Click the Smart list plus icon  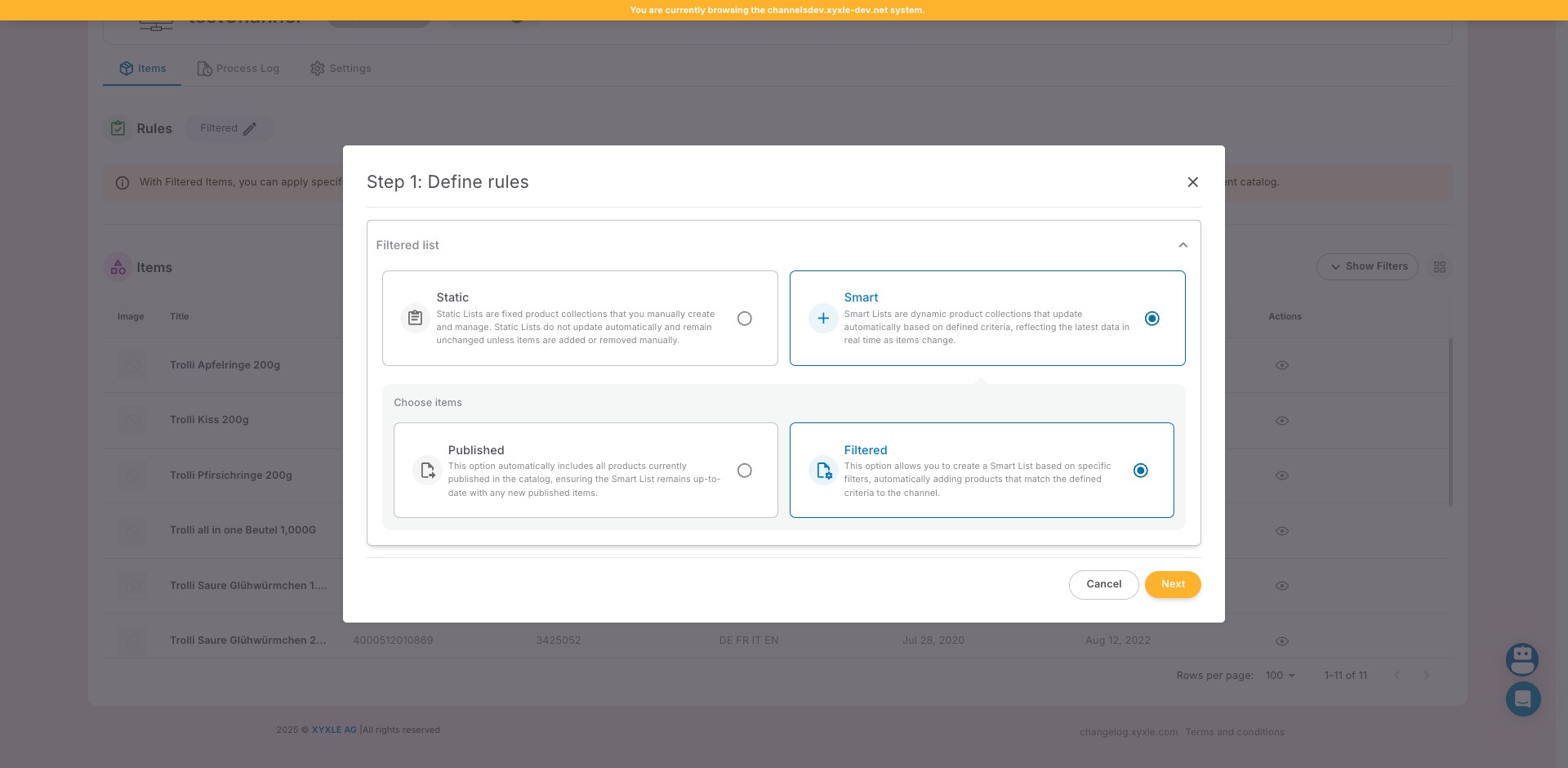823,319
